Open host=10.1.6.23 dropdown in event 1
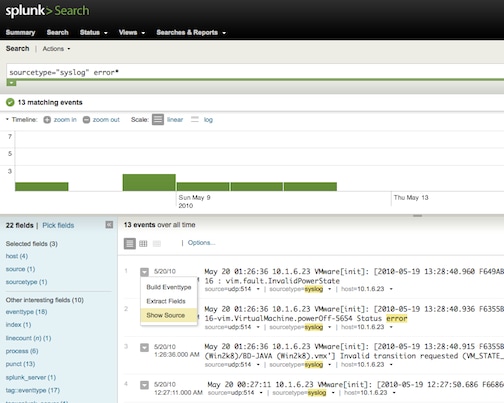The height and width of the screenshot is (403, 504). pos(391,289)
